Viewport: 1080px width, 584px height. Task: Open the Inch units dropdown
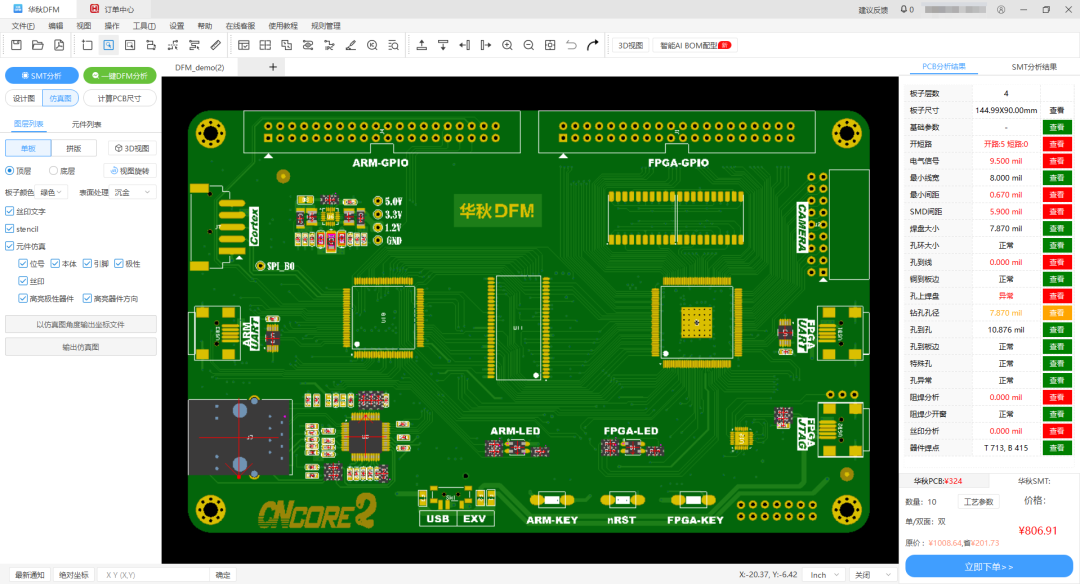point(824,575)
